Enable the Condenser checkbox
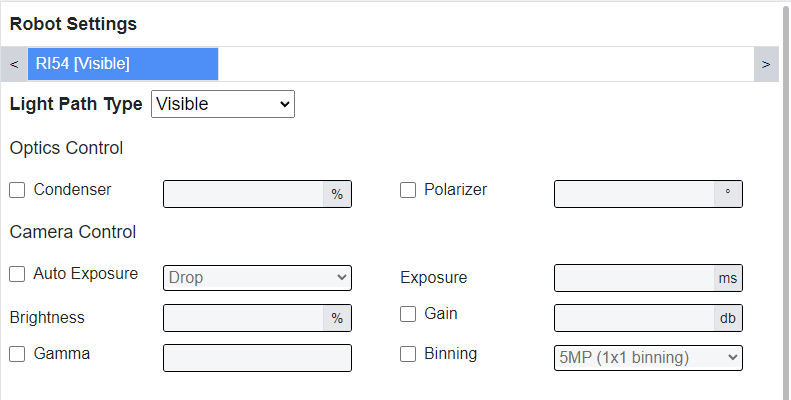This screenshot has height=400, width=791. click(x=17, y=190)
